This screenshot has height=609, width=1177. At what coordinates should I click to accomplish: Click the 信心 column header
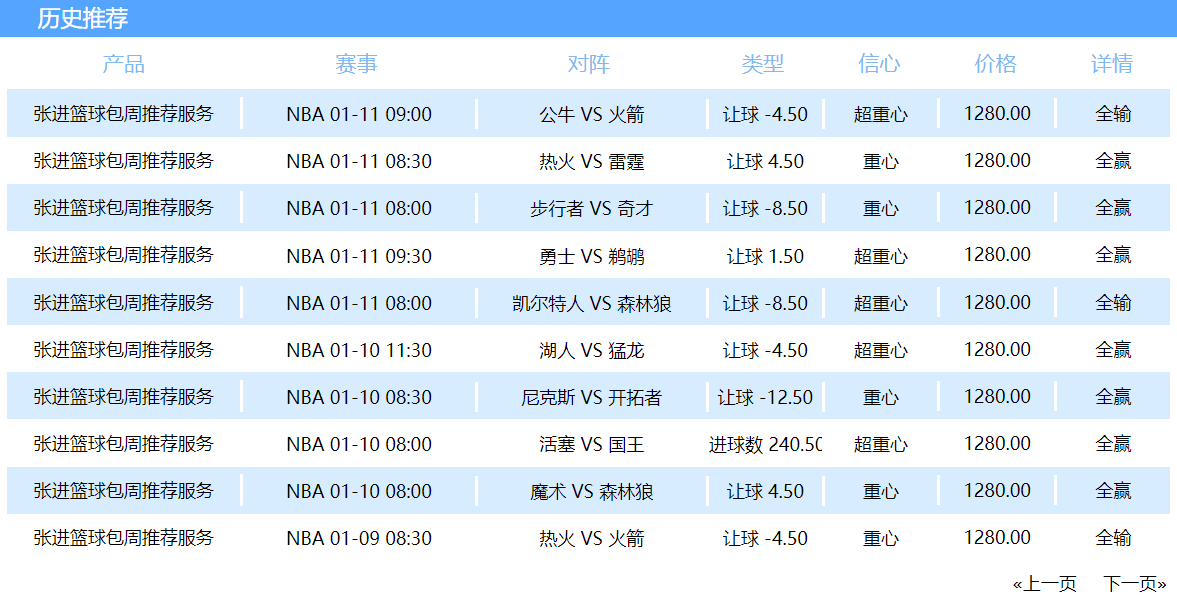tap(879, 64)
